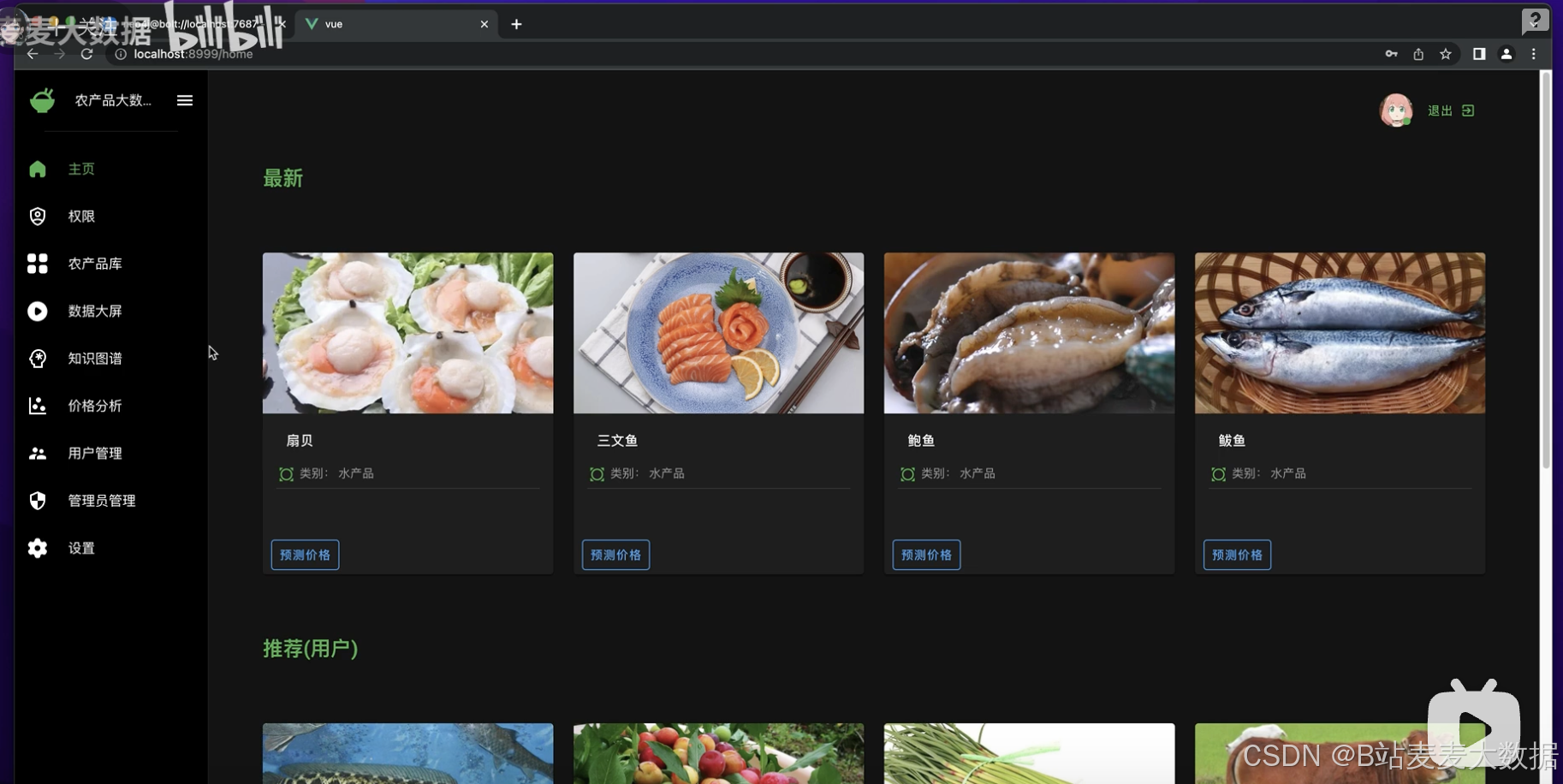The height and width of the screenshot is (784, 1563).
Task: Click the 鲅鱼 card title
Action: click(1232, 441)
